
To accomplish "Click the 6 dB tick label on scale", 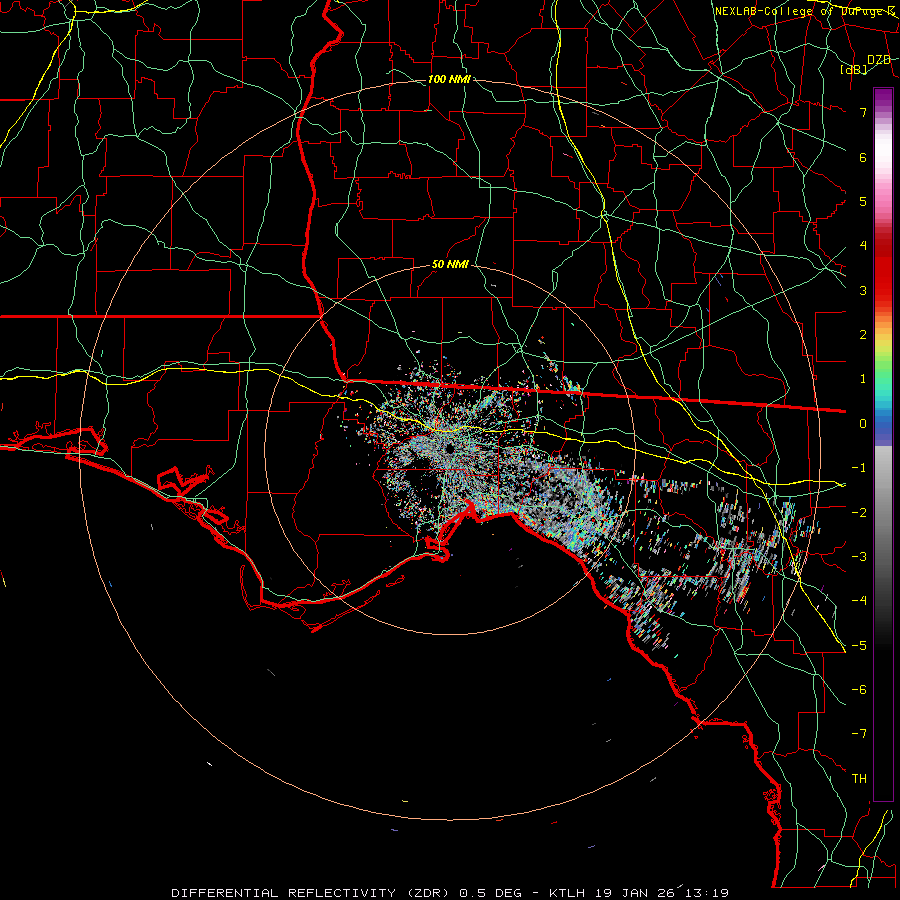I will point(863,157).
